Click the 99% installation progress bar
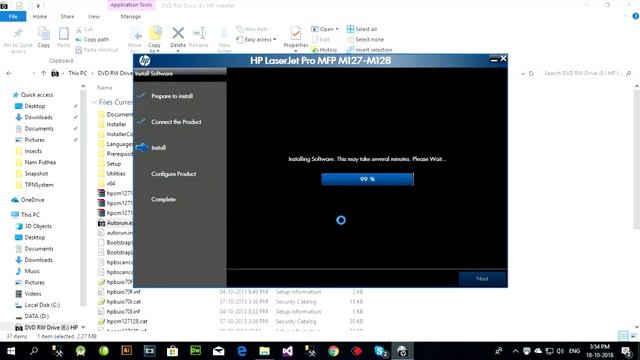Viewport: 640px width, 360px height. tap(367, 179)
